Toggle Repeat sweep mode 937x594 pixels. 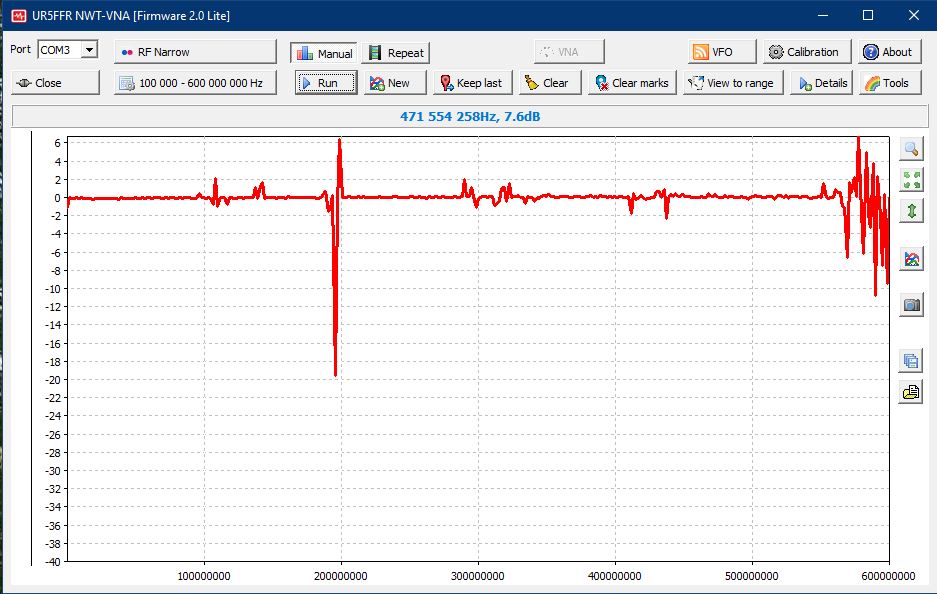click(x=395, y=53)
